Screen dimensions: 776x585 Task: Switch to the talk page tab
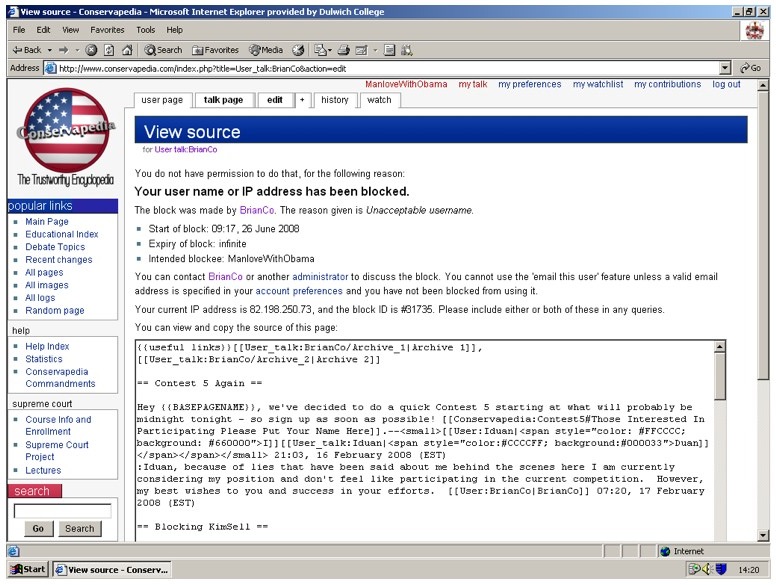223,100
